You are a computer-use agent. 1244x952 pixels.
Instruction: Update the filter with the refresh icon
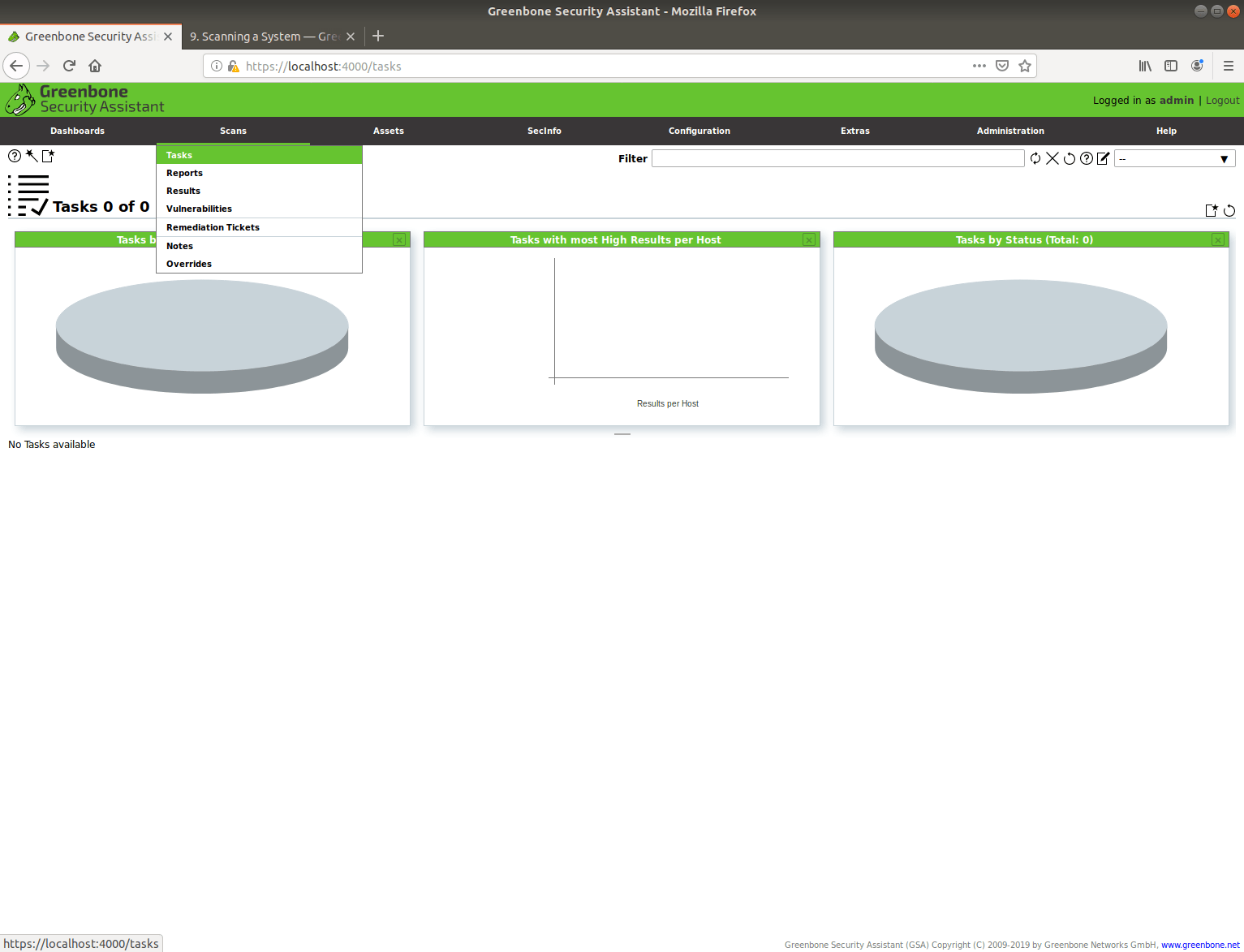coord(1035,158)
